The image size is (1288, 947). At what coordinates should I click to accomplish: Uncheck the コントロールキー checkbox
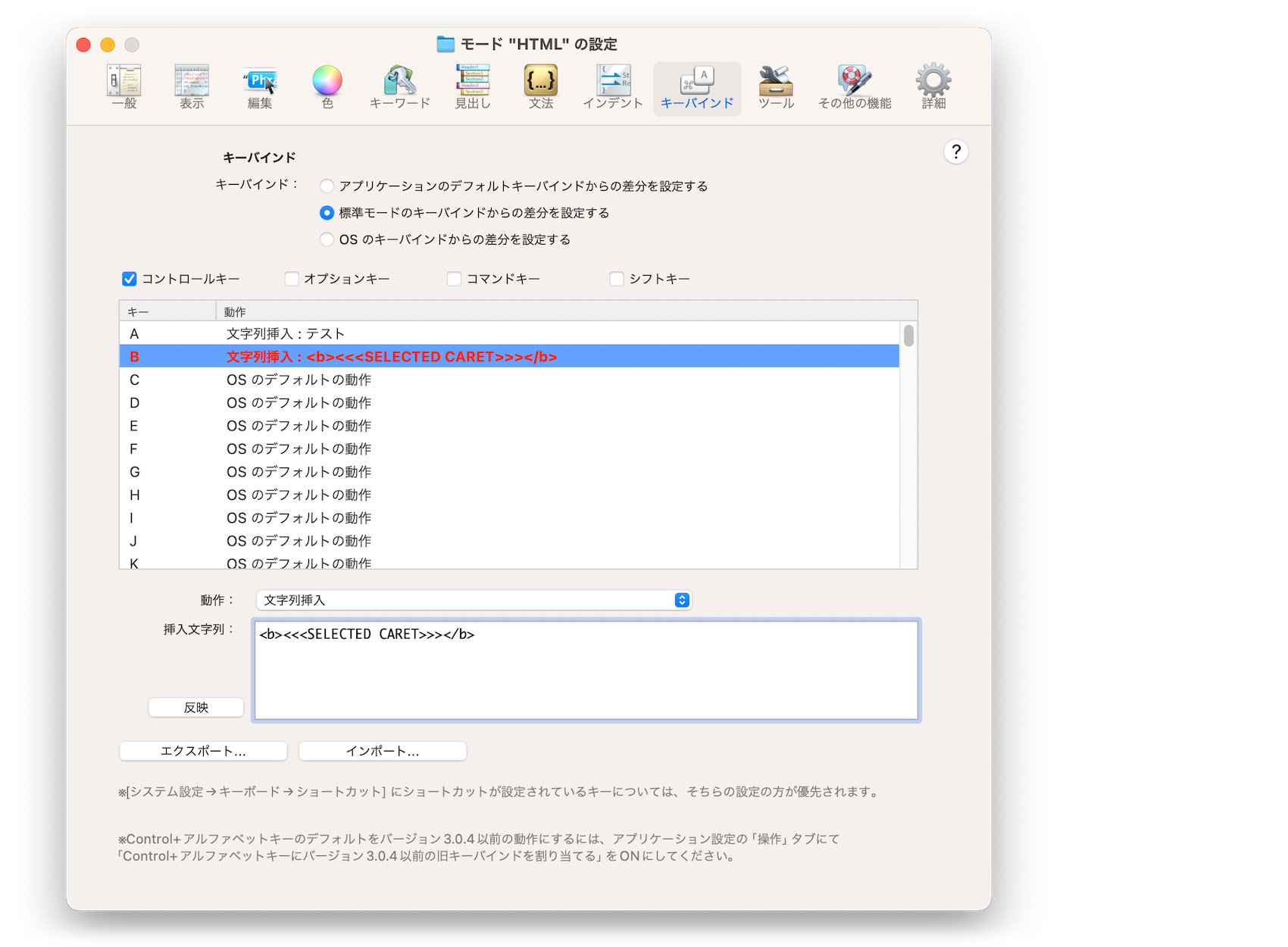[x=130, y=279]
